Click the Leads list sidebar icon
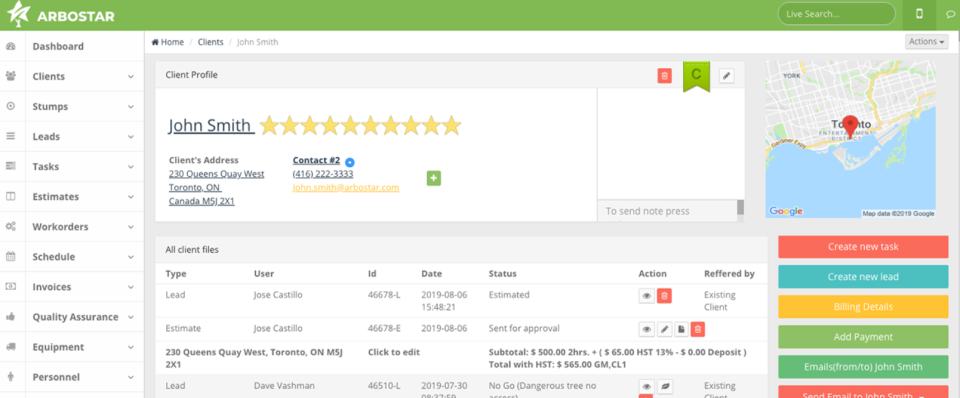Viewport: 960px width, 398px height. (x=10, y=137)
